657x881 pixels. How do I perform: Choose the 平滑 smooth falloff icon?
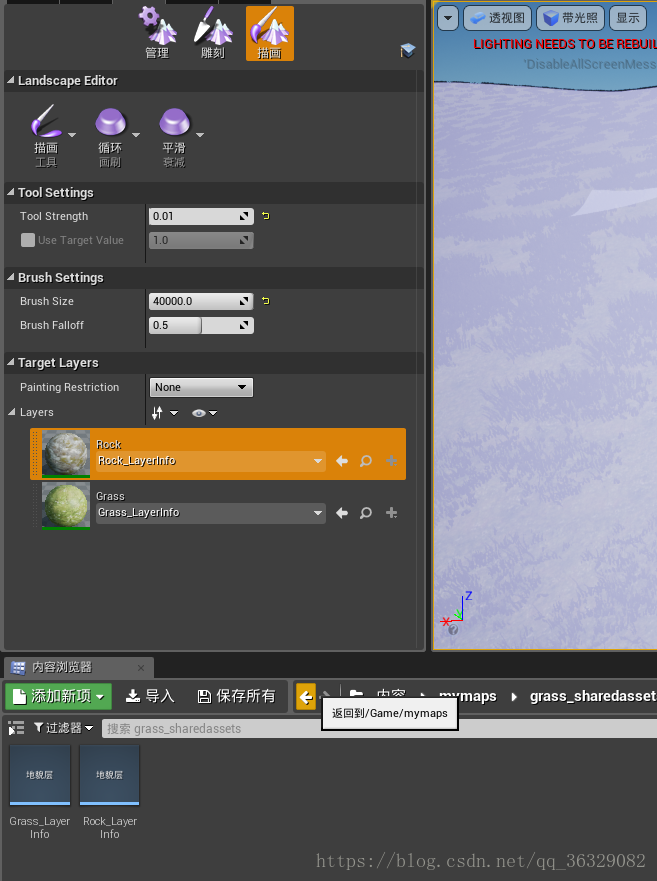[174, 121]
